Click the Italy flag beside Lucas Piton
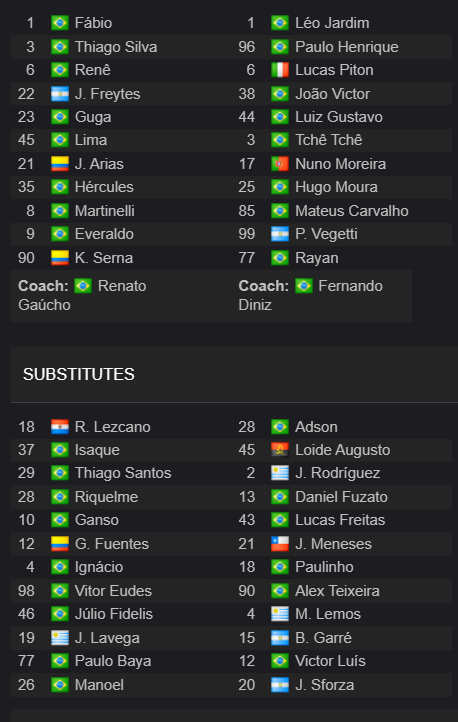458x722 pixels. pos(280,70)
